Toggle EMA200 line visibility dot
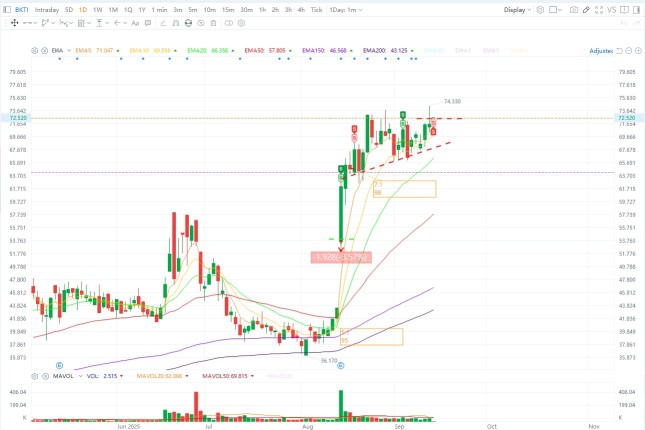Image resolution: width=645 pixels, height=430 pixels. (x=413, y=51)
